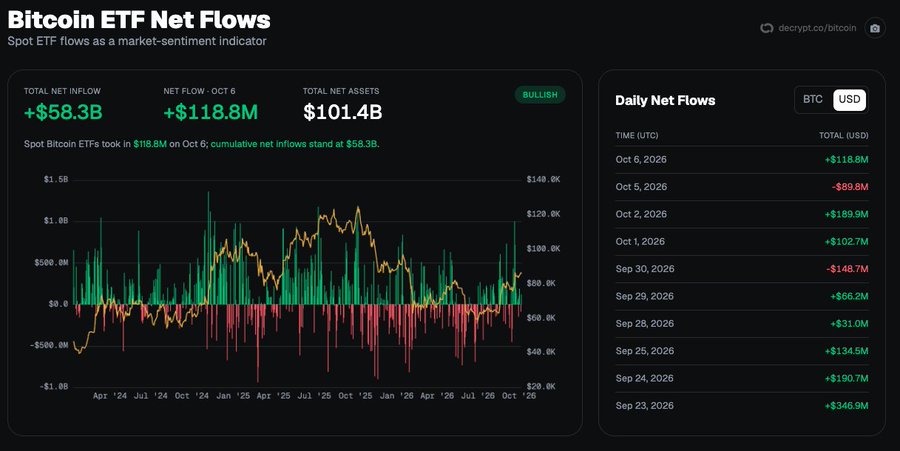This screenshot has height=451, width=900.
Task: Click the +$190.7M value
Action: [x=847, y=378]
